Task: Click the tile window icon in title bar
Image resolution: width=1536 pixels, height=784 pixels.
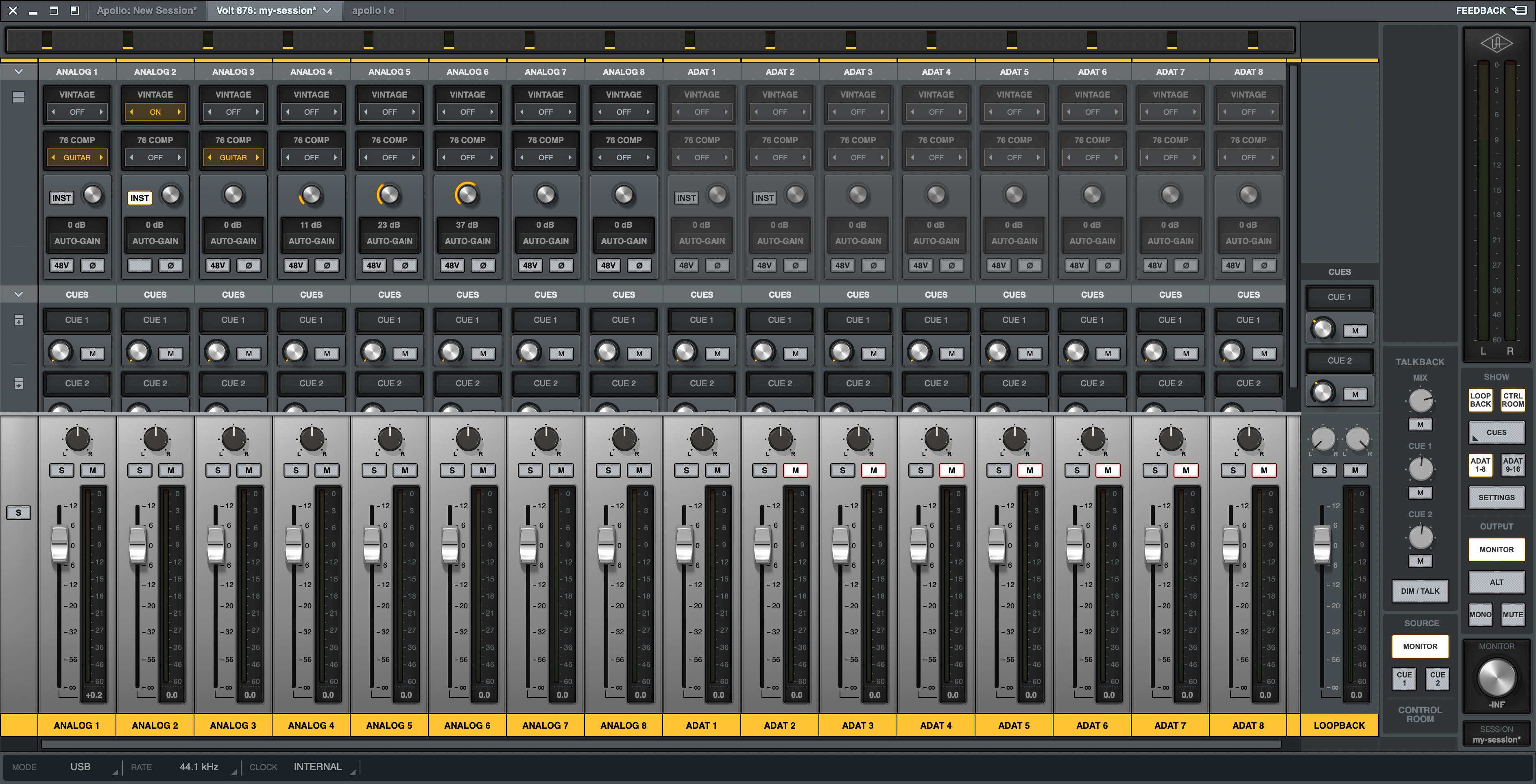Action: pos(54,10)
